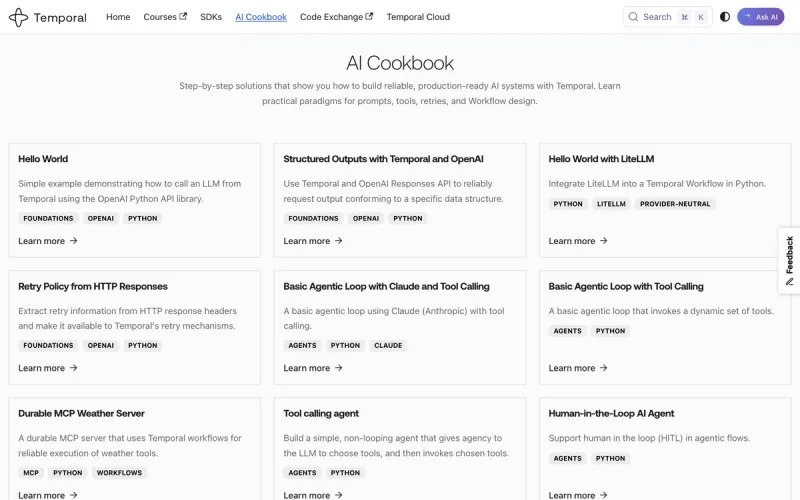Click LITELLM tag

coord(611,204)
